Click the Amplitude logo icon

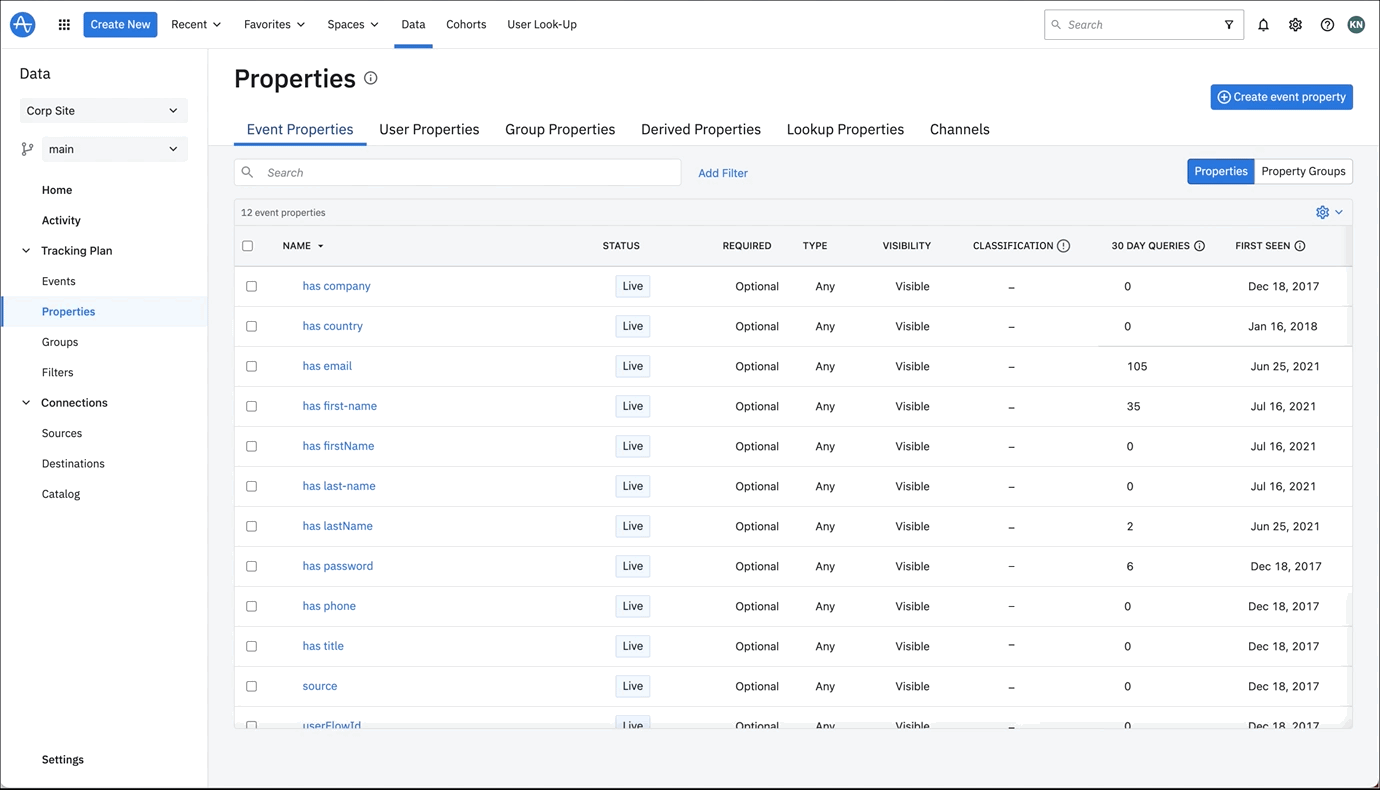(x=22, y=25)
